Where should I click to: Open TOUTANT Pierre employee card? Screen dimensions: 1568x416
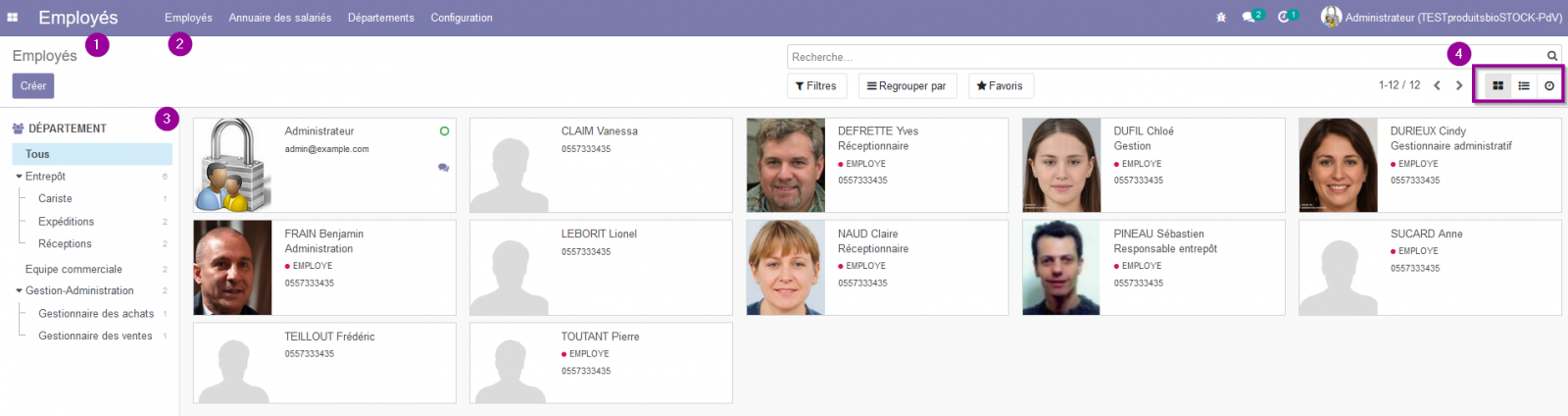601,363
